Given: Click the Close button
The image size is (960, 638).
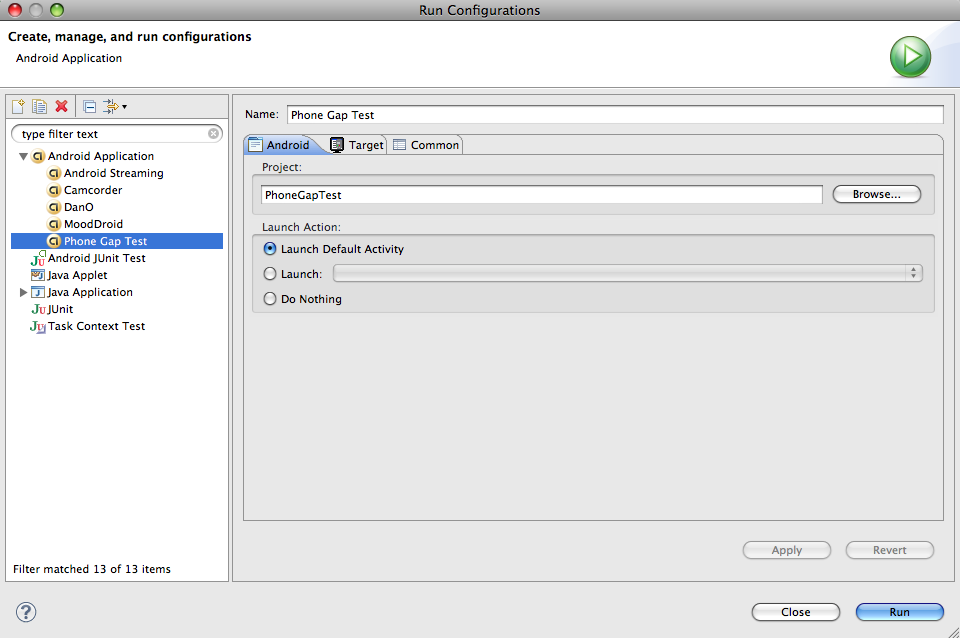Looking at the screenshot, I should 795,612.
